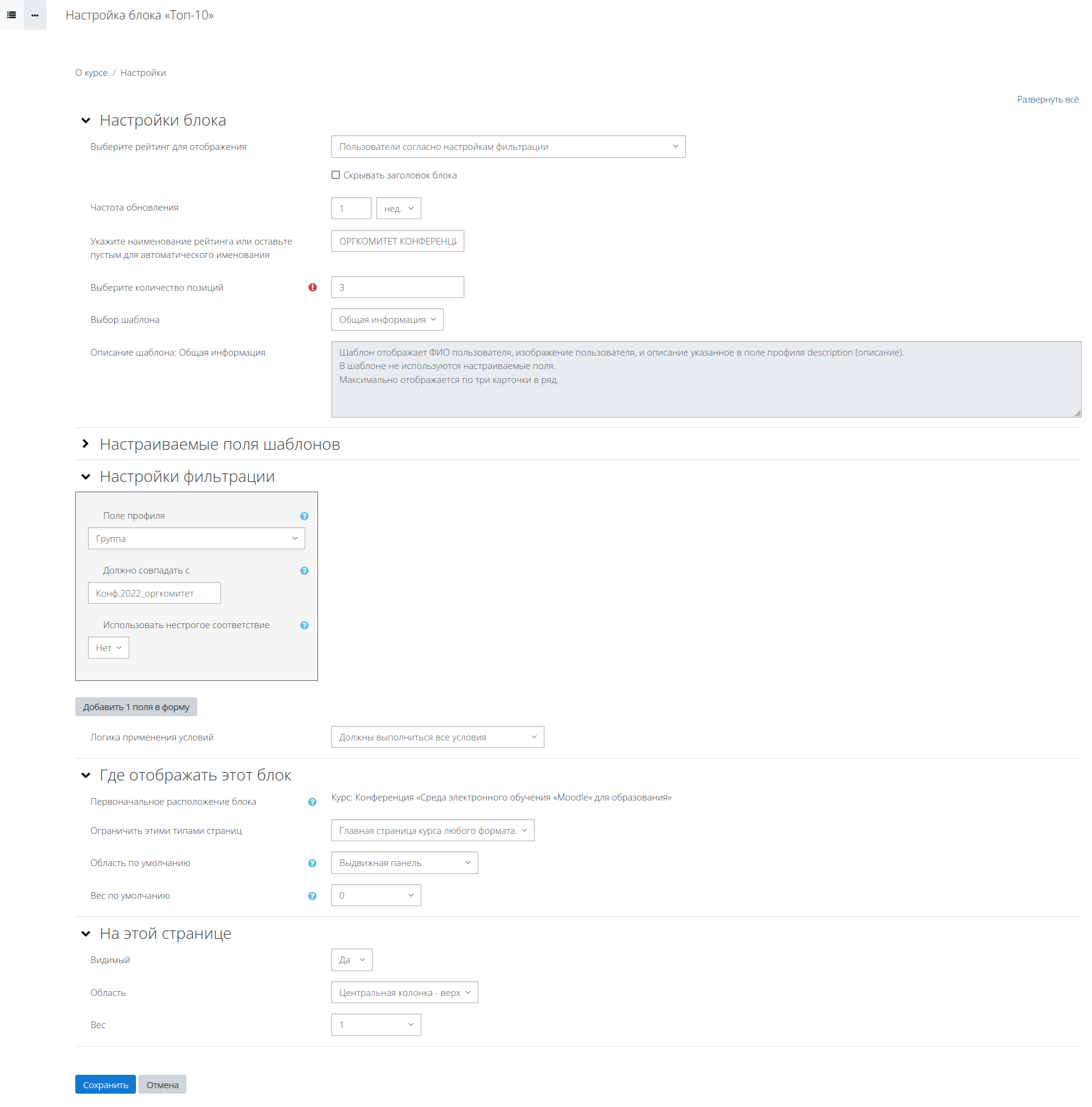The width and height of the screenshot is (1092, 1107).
Task: Click Добавить 1 поля в форму button
Action: 136,707
